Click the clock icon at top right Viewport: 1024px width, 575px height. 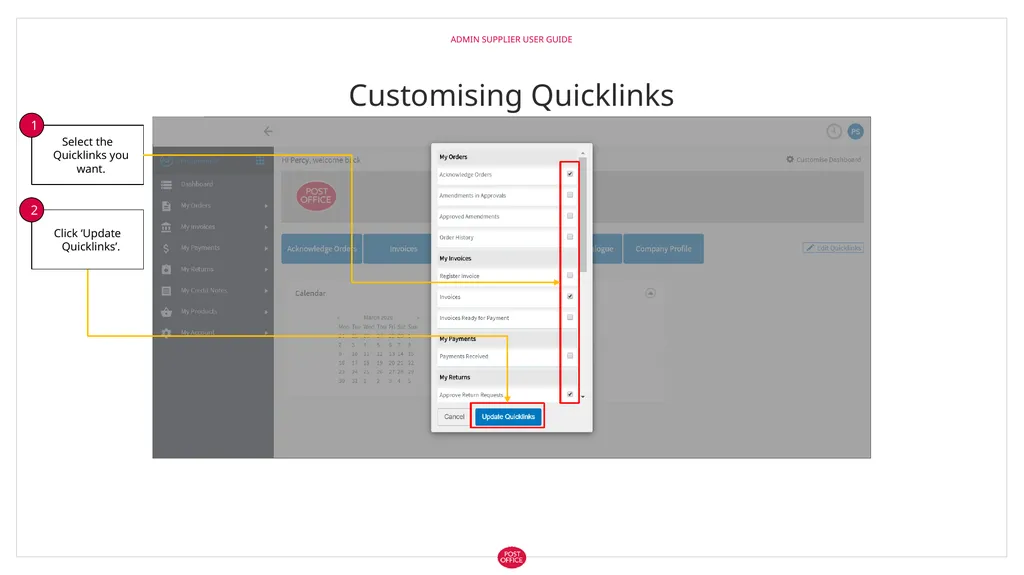[834, 131]
